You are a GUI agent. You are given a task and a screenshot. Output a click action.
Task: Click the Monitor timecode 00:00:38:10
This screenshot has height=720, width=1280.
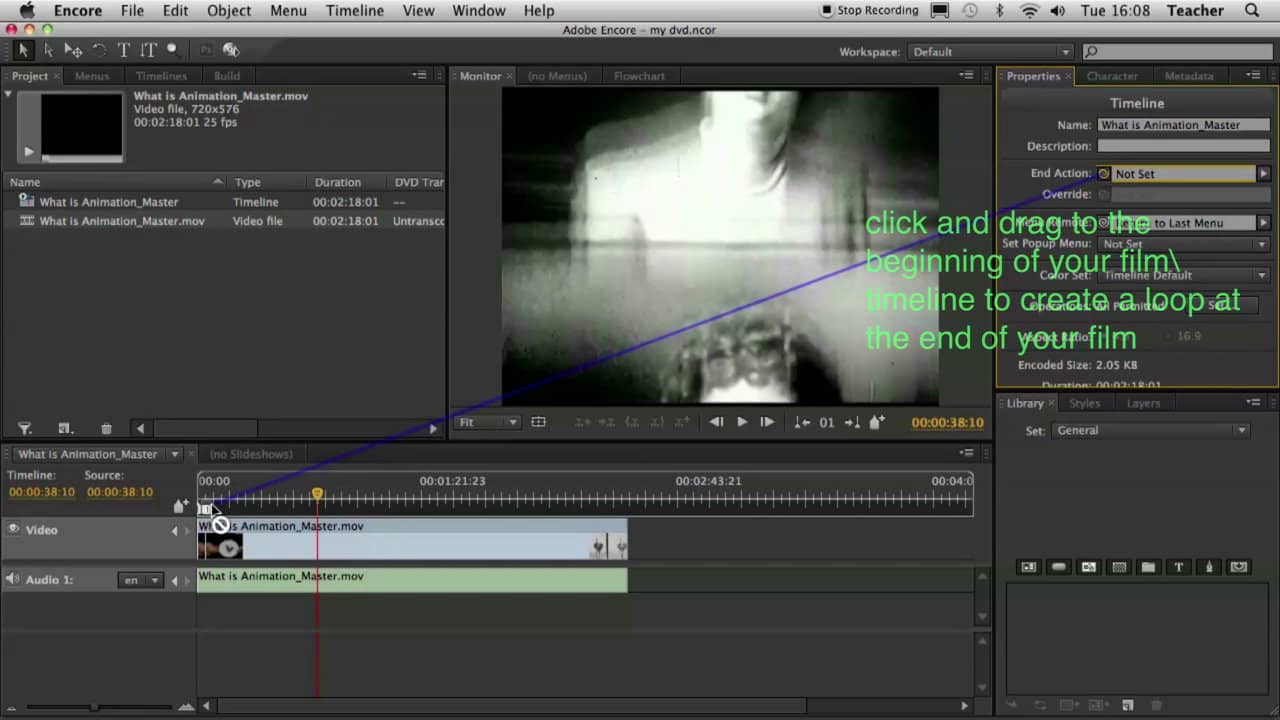(947, 422)
